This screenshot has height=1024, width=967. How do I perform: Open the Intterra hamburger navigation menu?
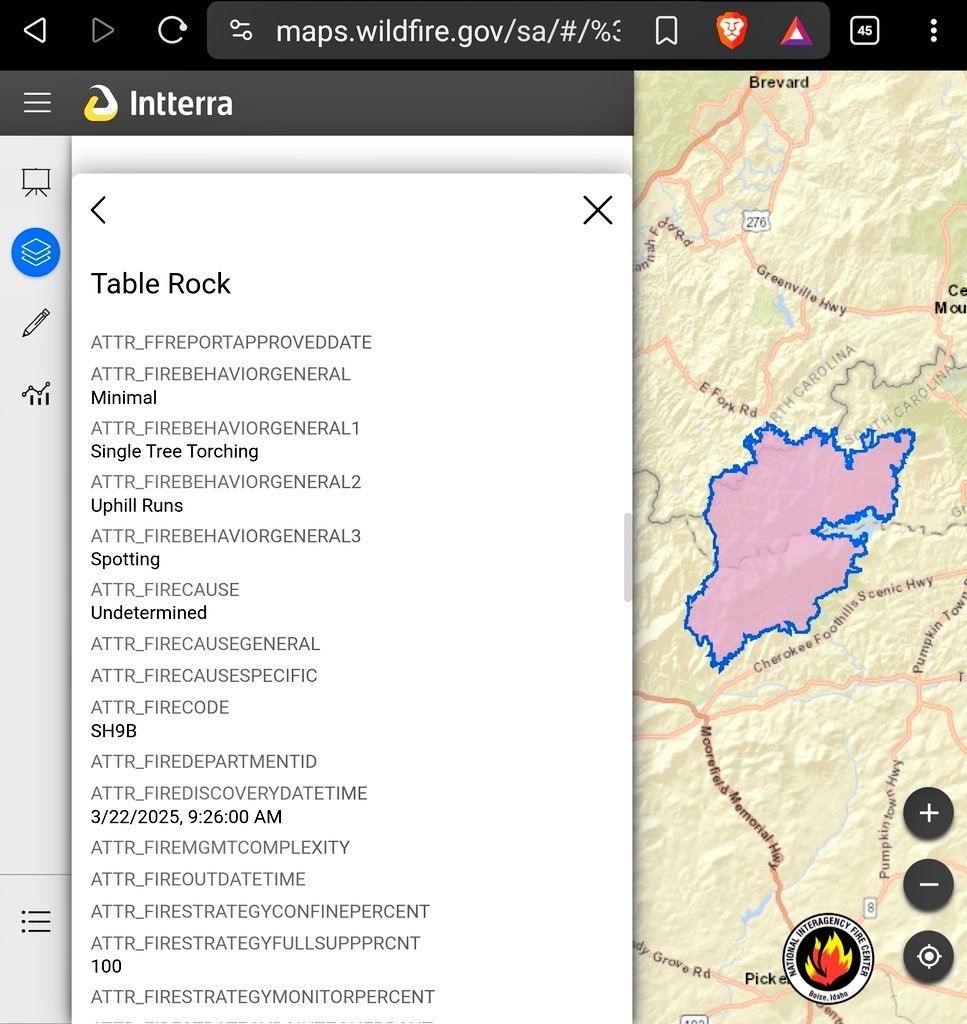click(36, 102)
